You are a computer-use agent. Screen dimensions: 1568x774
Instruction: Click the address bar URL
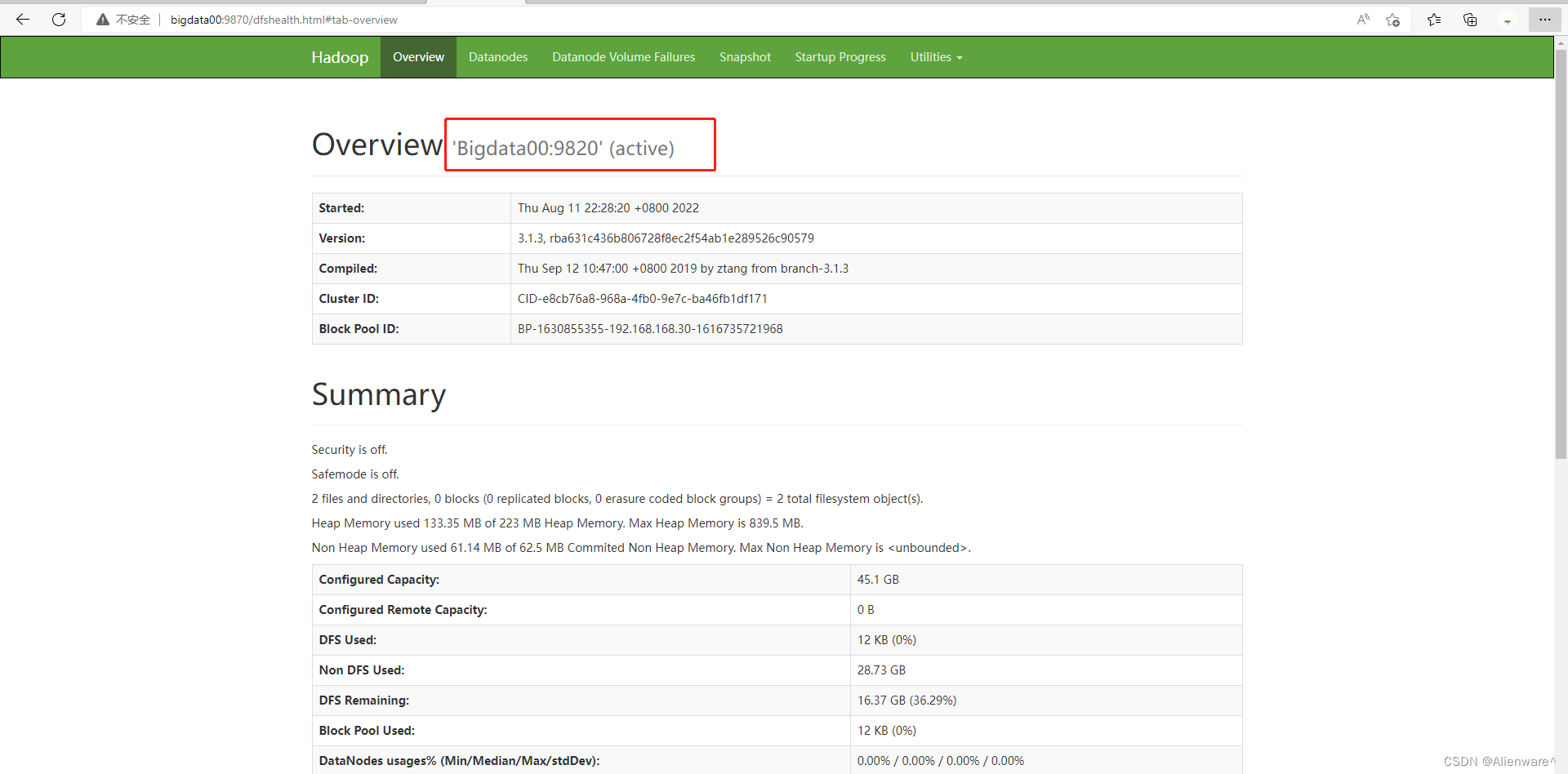[x=284, y=20]
